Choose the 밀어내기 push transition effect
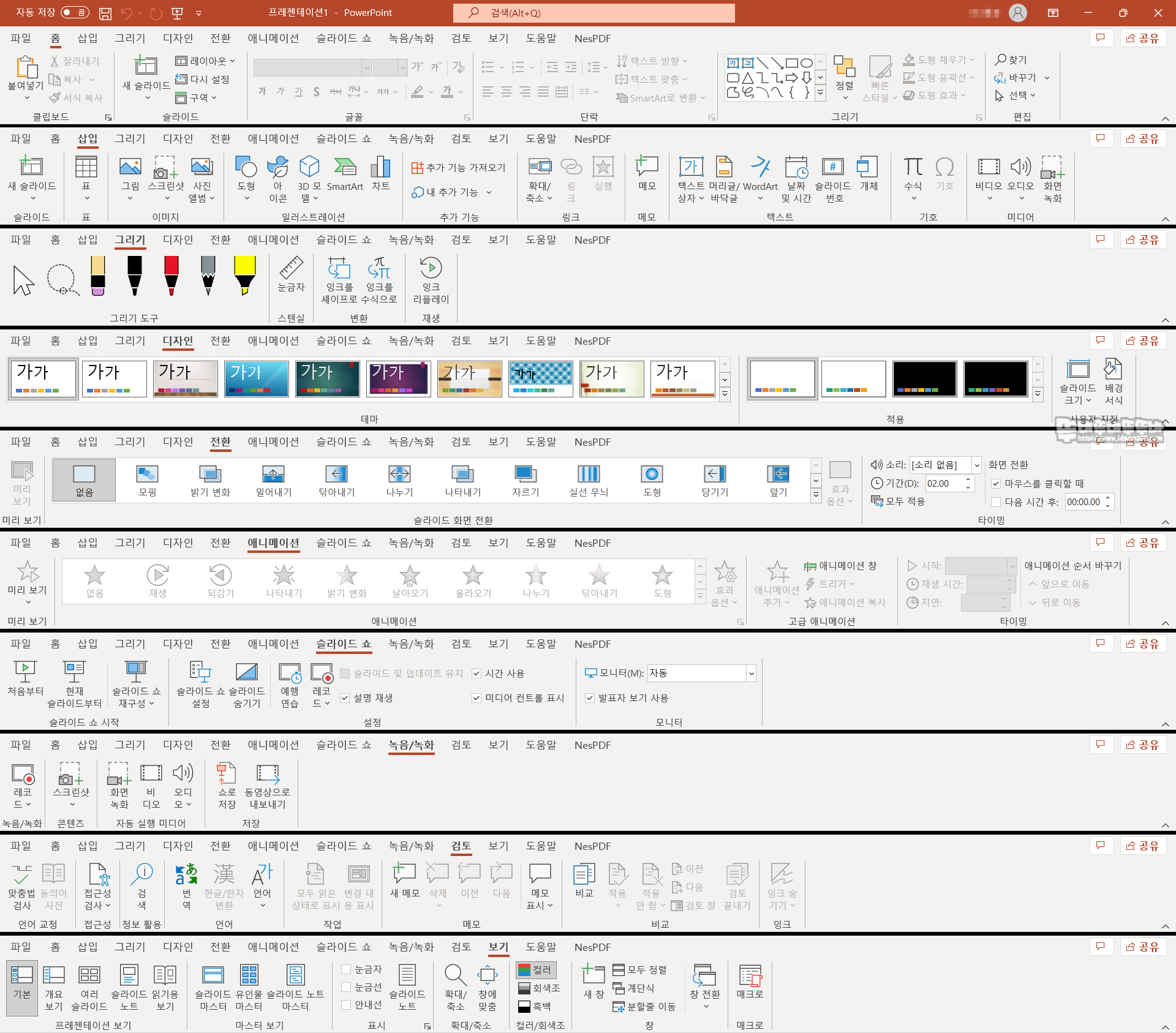 [x=273, y=480]
